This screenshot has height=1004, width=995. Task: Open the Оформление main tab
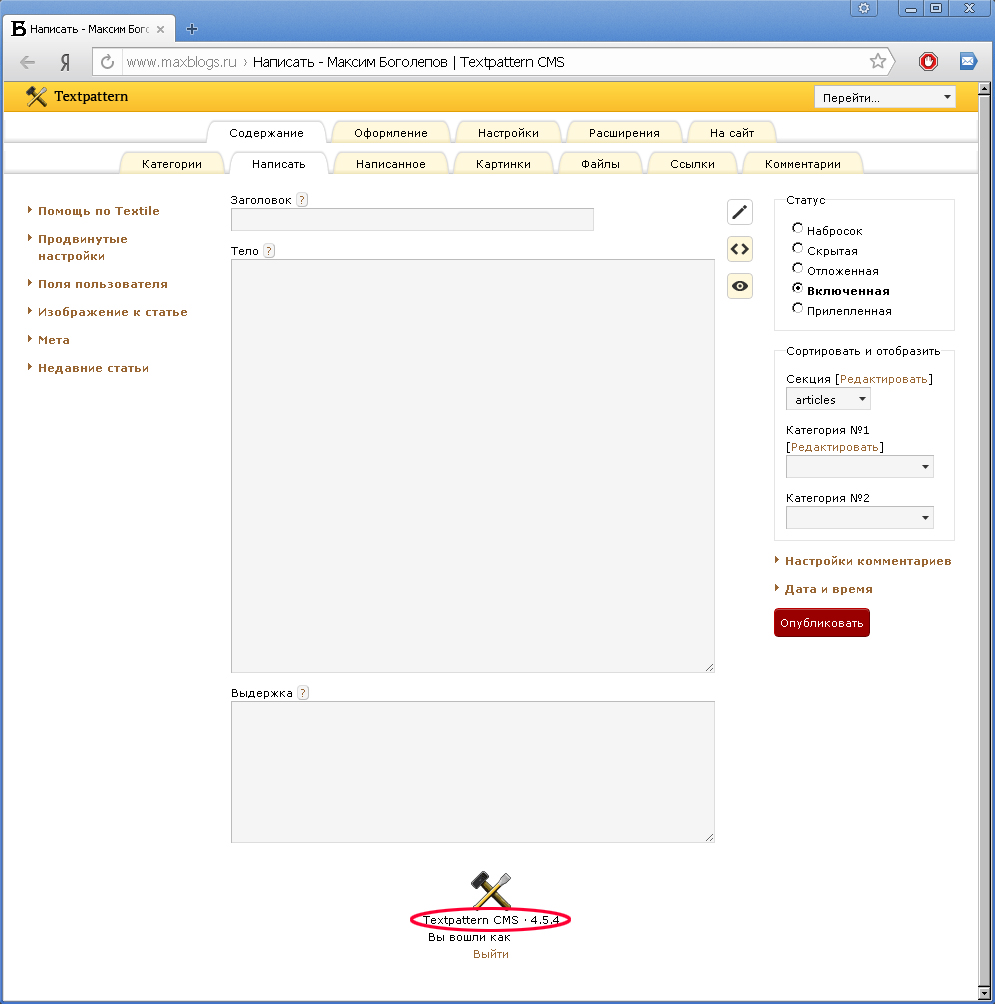click(x=391, y=133)
